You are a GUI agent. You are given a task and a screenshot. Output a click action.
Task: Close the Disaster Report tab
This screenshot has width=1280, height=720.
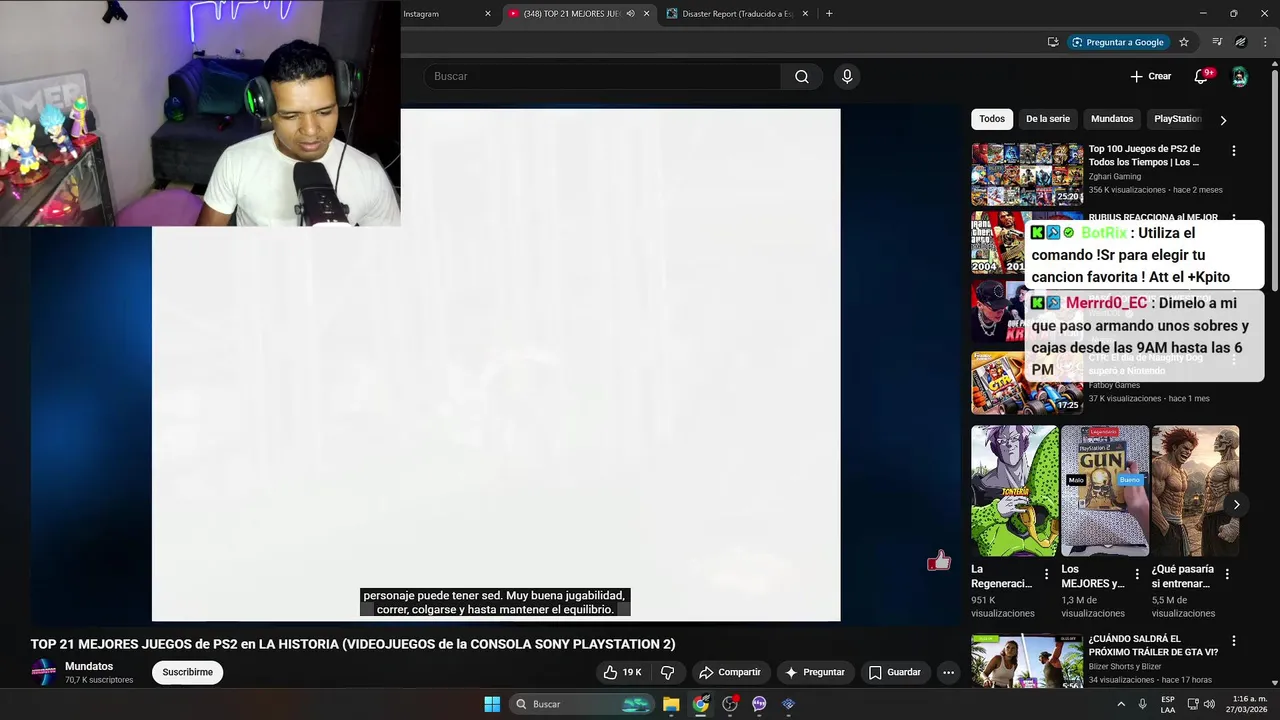point(806,14)
